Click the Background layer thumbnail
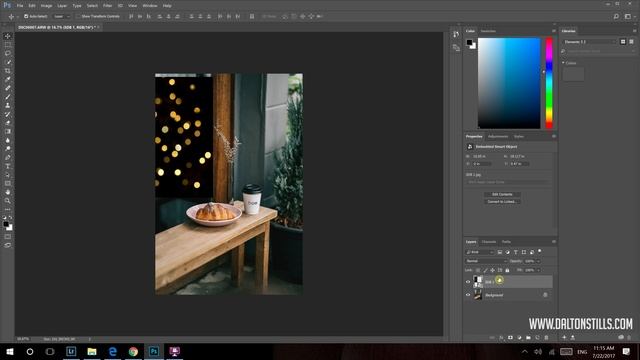 [478, 295]
